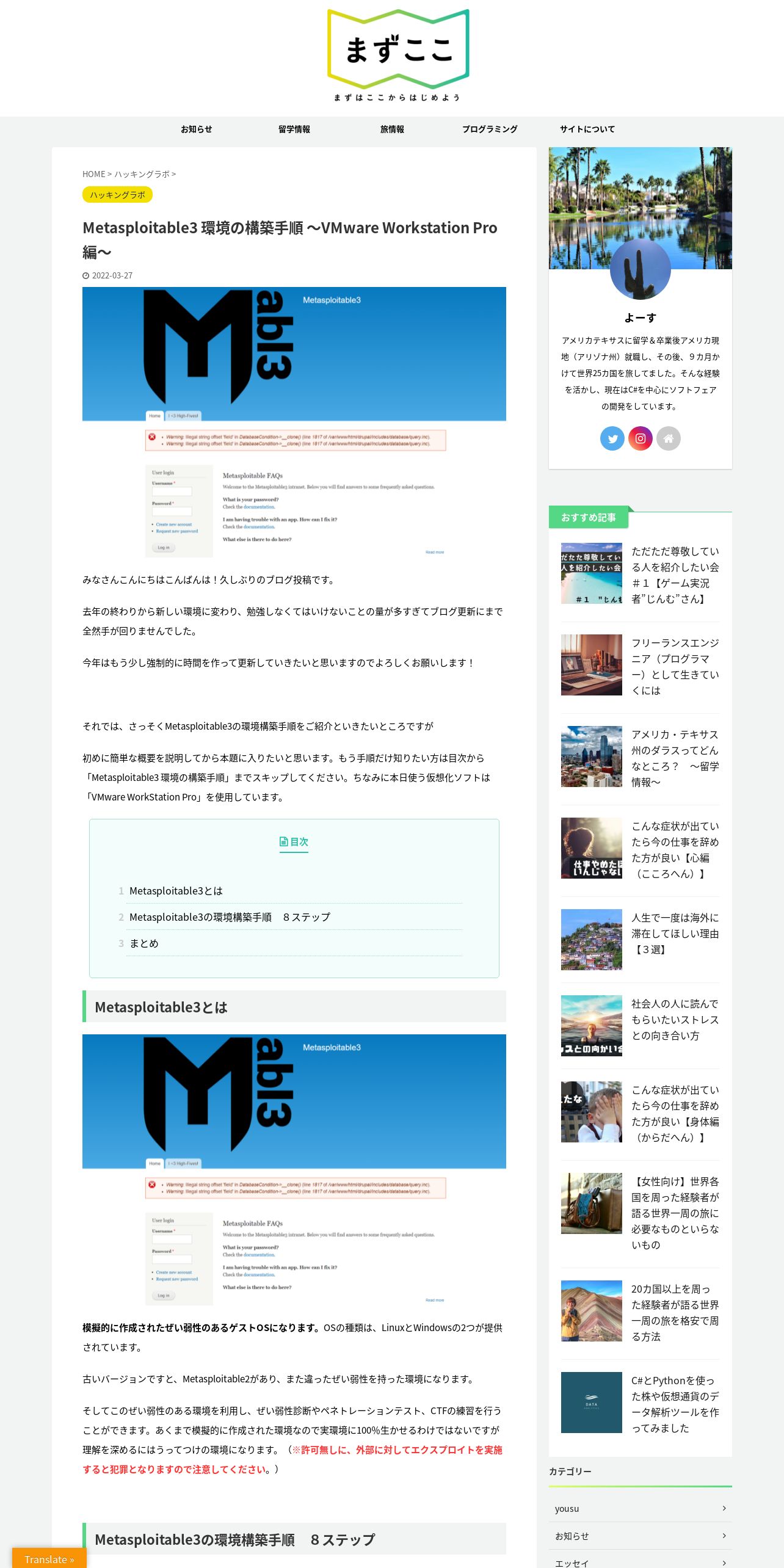
Task: Click the カテゴリー sidebar heading
Action: 570,1472
